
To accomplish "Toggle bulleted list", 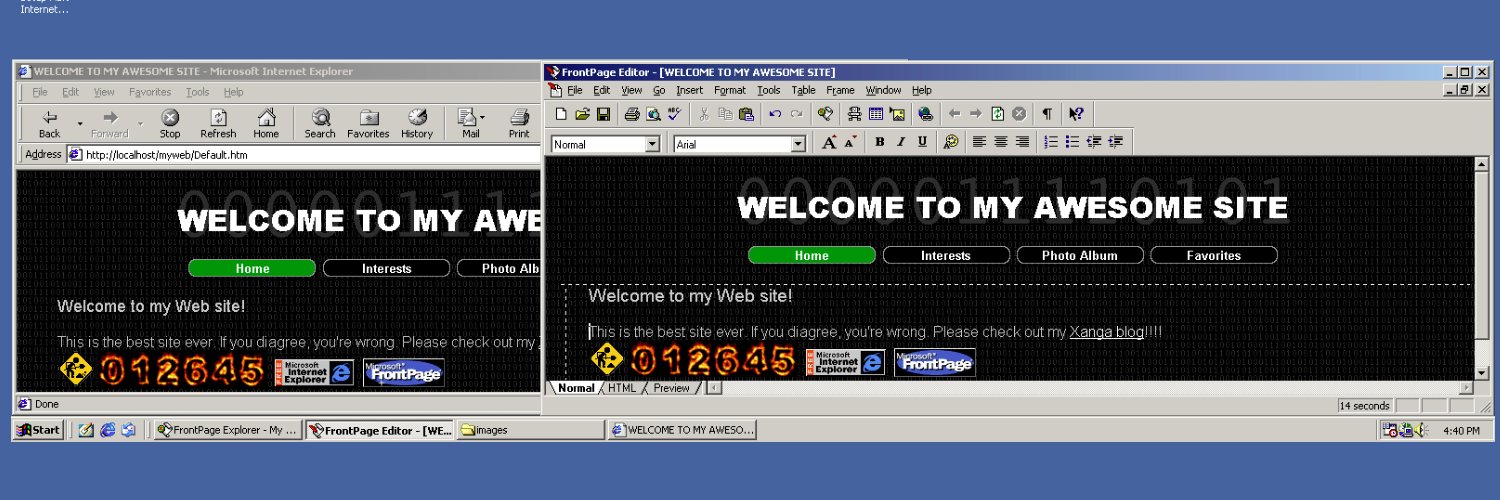I will click(1072, 143).
